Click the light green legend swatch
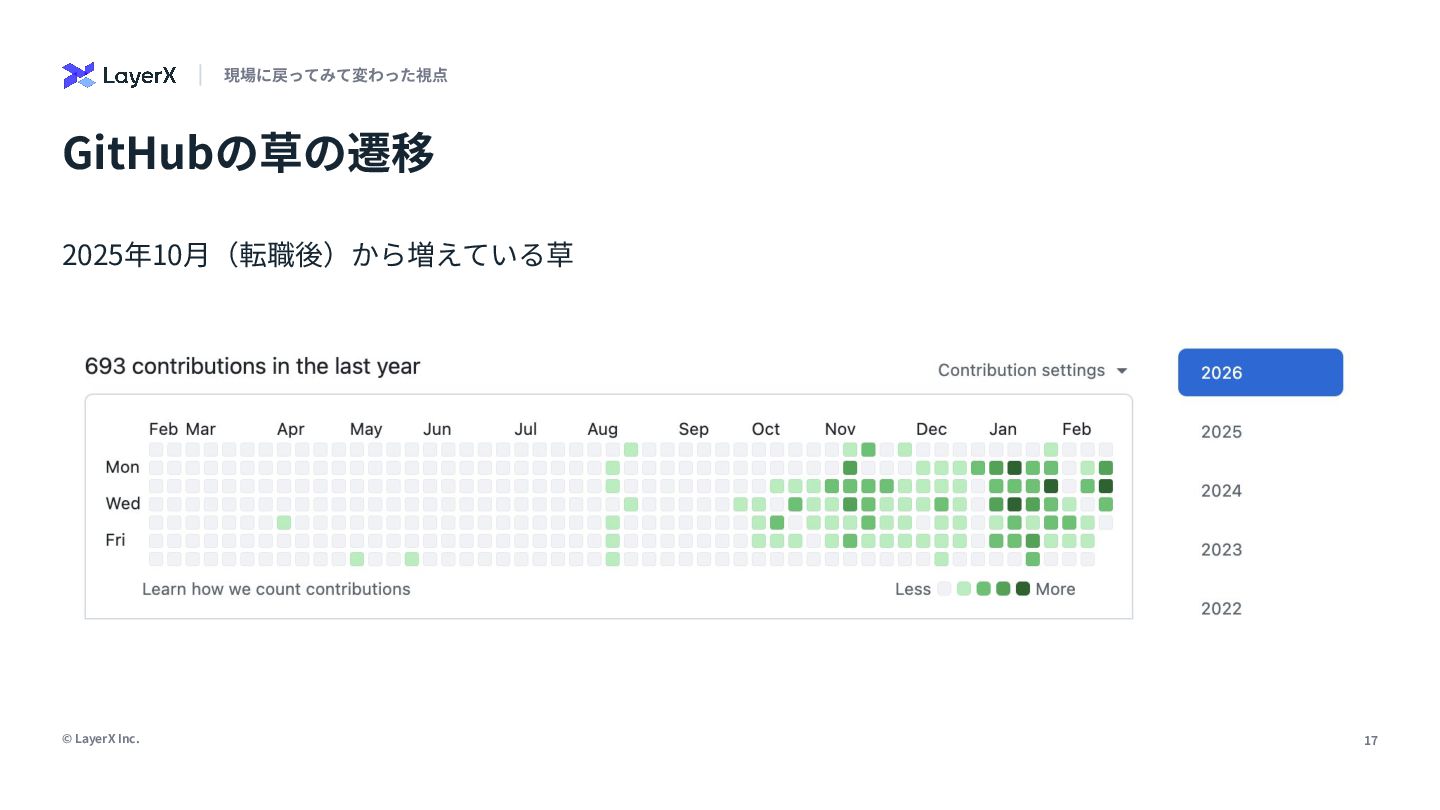The width and height of the screenshot is (1440, 810). (964, 589)
